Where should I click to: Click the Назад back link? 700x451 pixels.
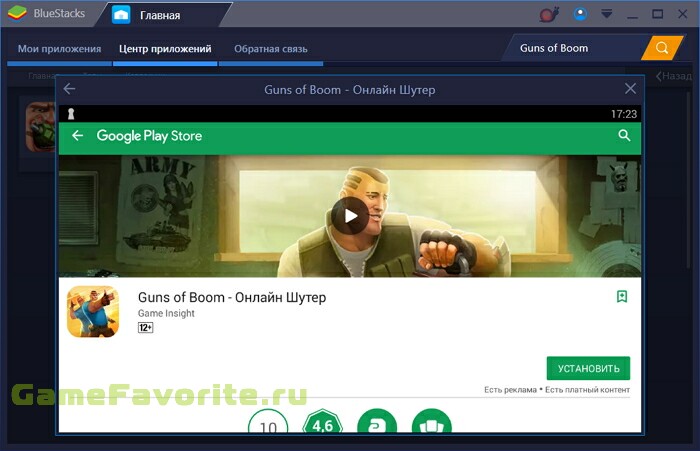click(x=674, y=76)
